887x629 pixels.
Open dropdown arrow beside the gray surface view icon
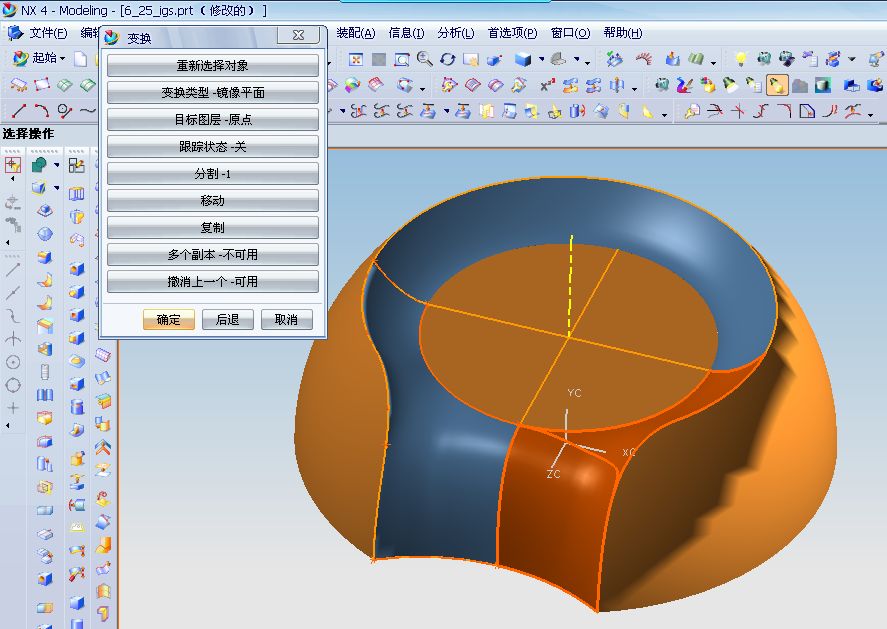pyautogui.click(x=577, y=59)
